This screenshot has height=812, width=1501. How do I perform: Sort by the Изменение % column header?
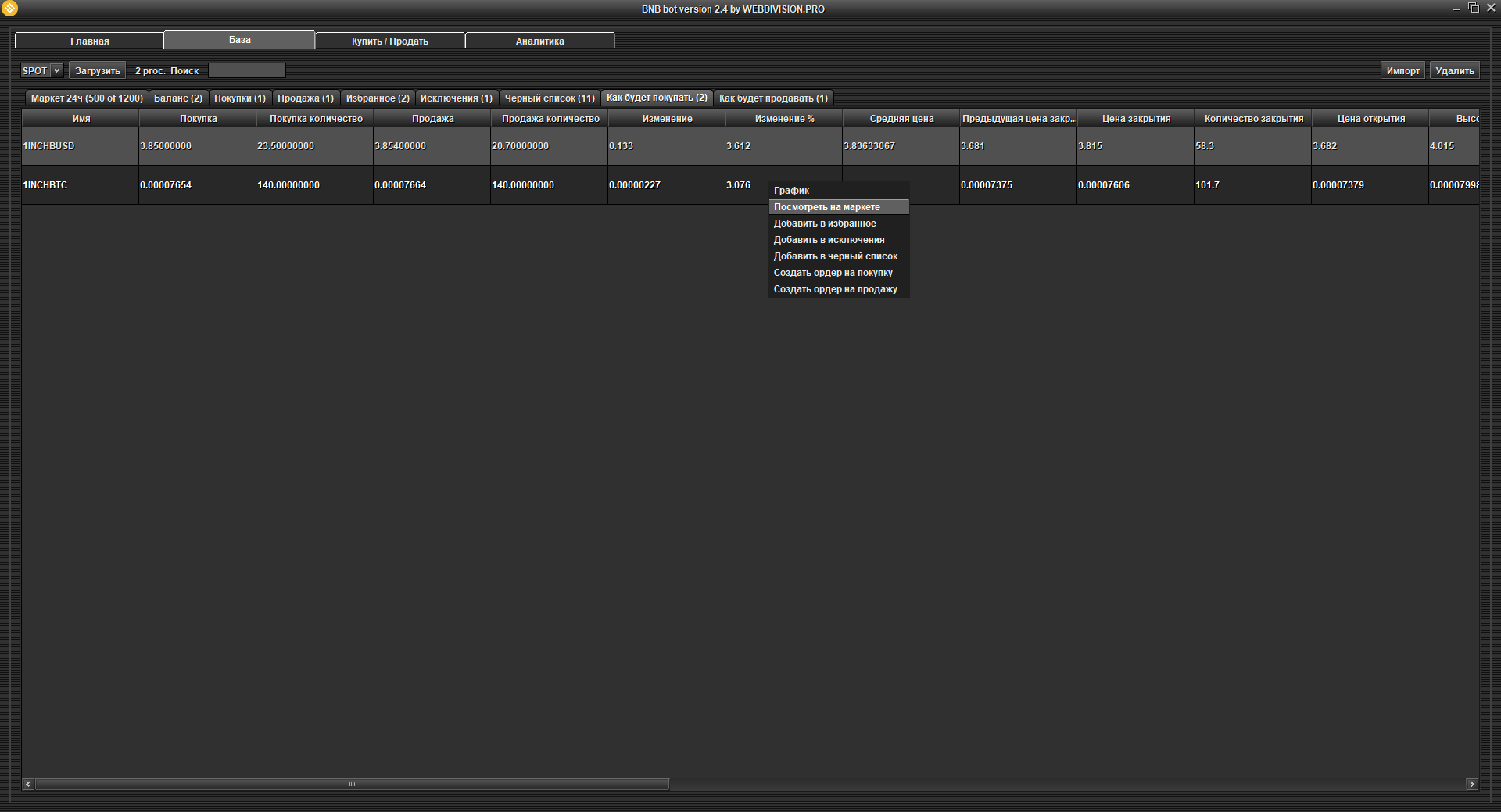(x=784, y=119)
